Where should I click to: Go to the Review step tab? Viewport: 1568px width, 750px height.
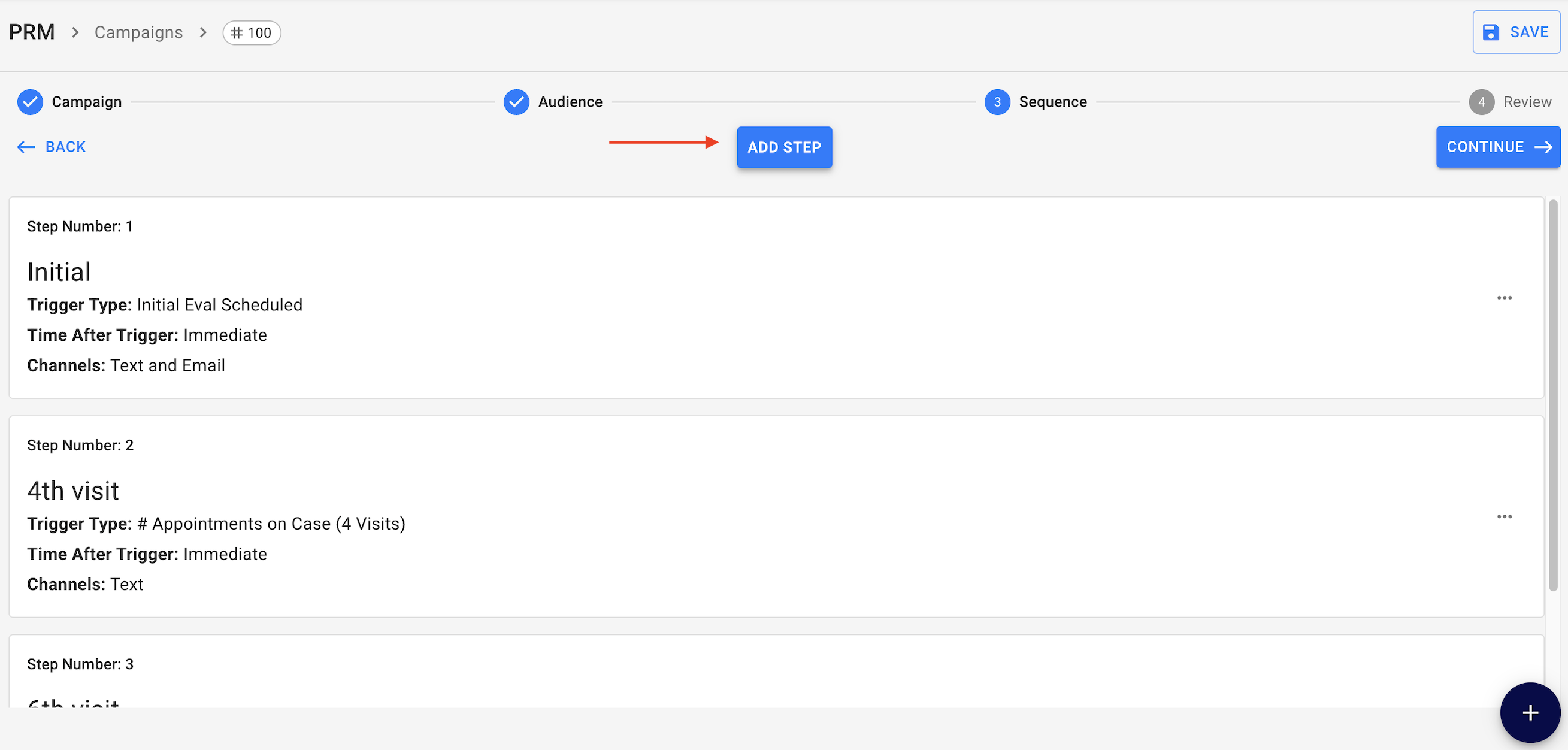coord(1527,102)
